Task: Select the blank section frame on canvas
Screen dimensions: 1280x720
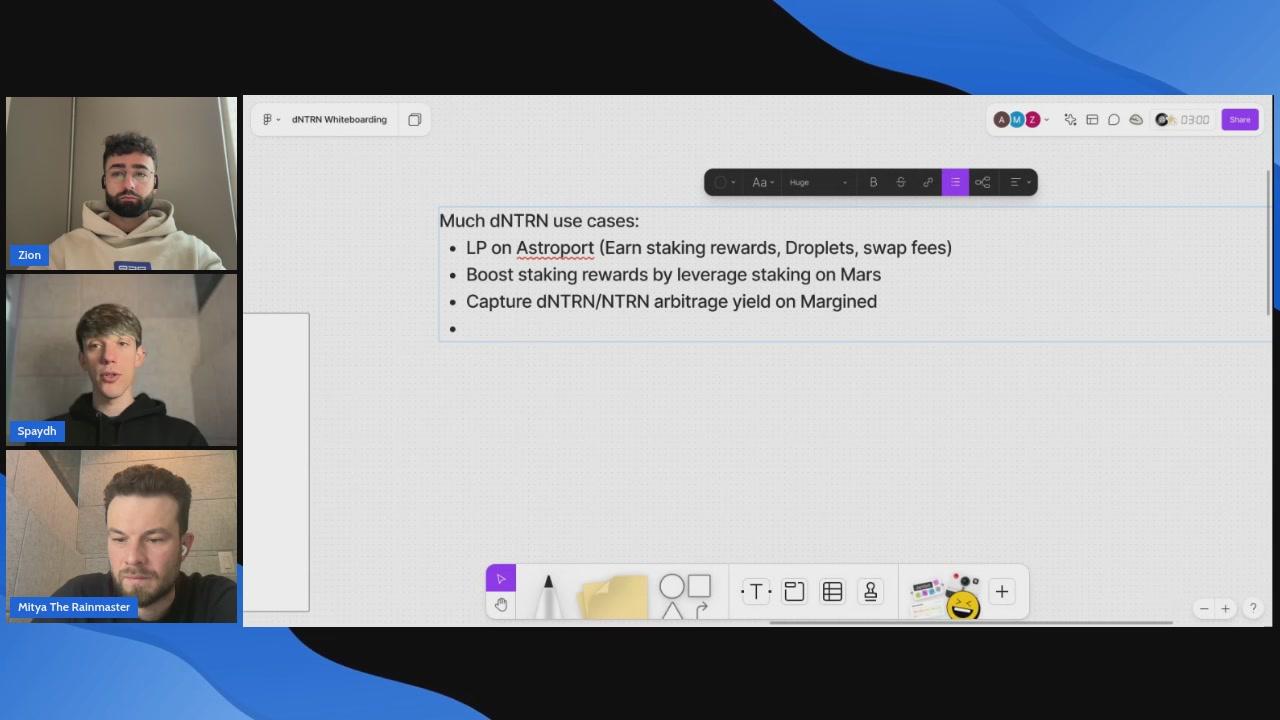Action: tap(276, 462)
